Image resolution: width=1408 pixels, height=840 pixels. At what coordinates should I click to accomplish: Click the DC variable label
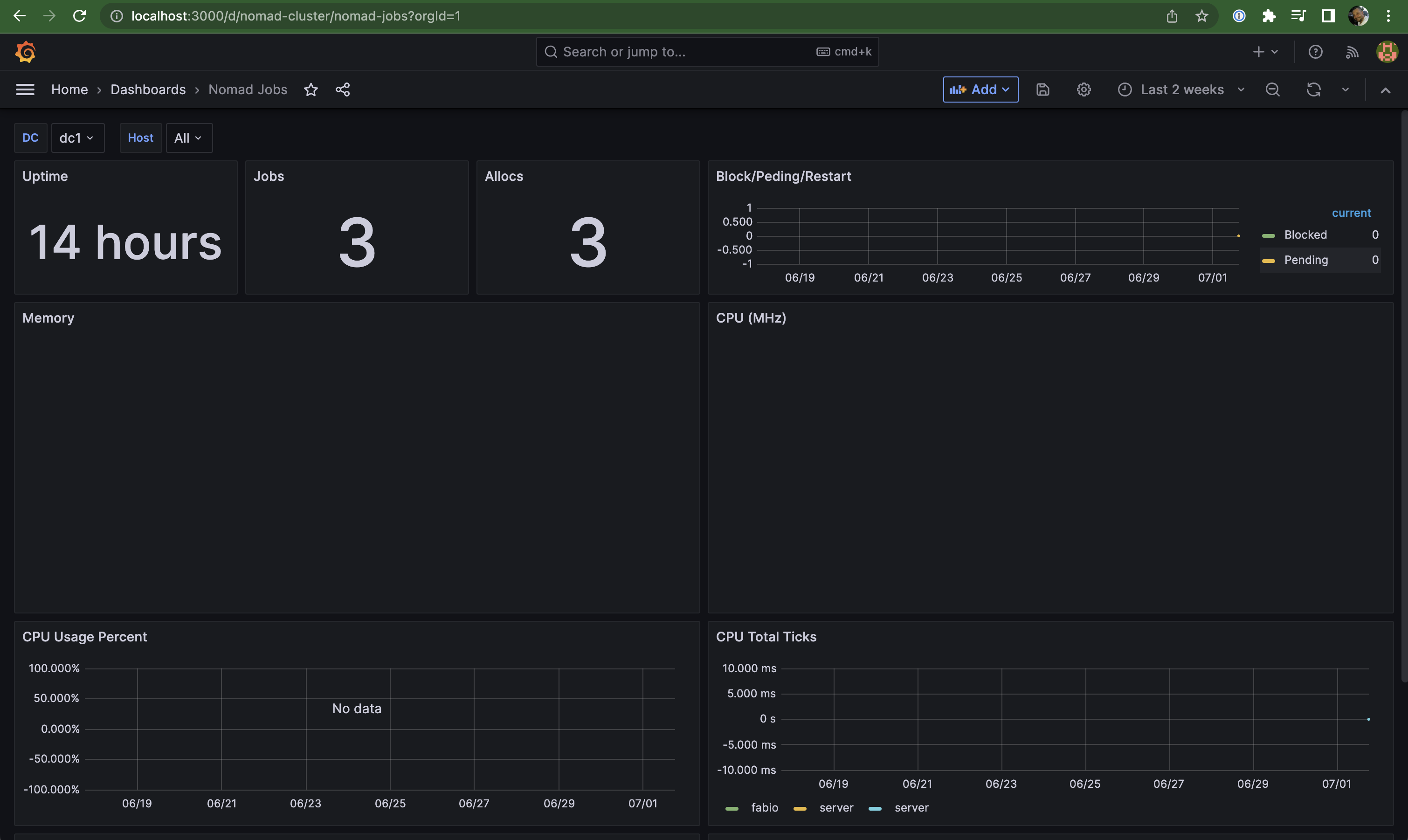pyautogui.click(x=31, y=138)
